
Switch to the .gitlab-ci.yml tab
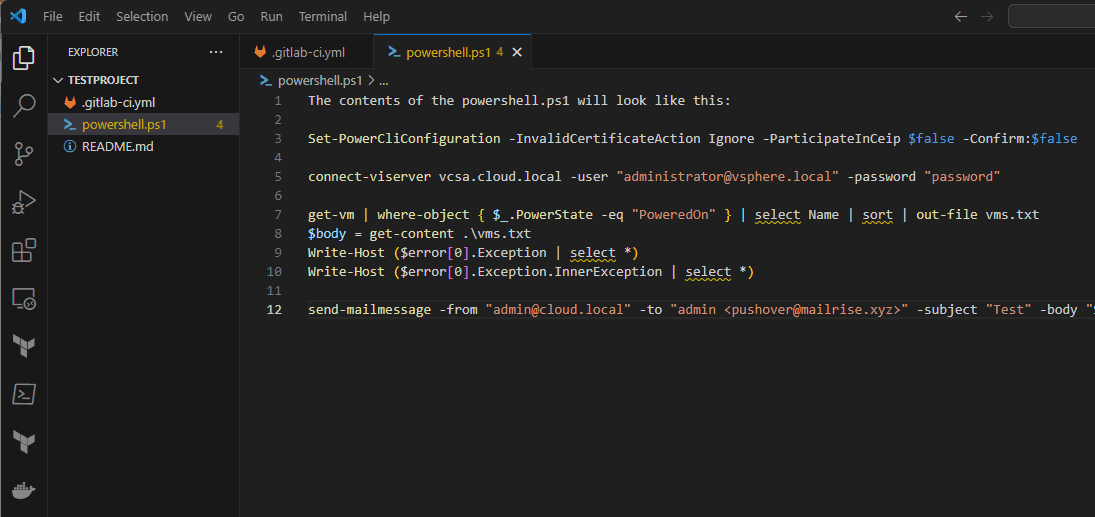(x=307, y=52)
